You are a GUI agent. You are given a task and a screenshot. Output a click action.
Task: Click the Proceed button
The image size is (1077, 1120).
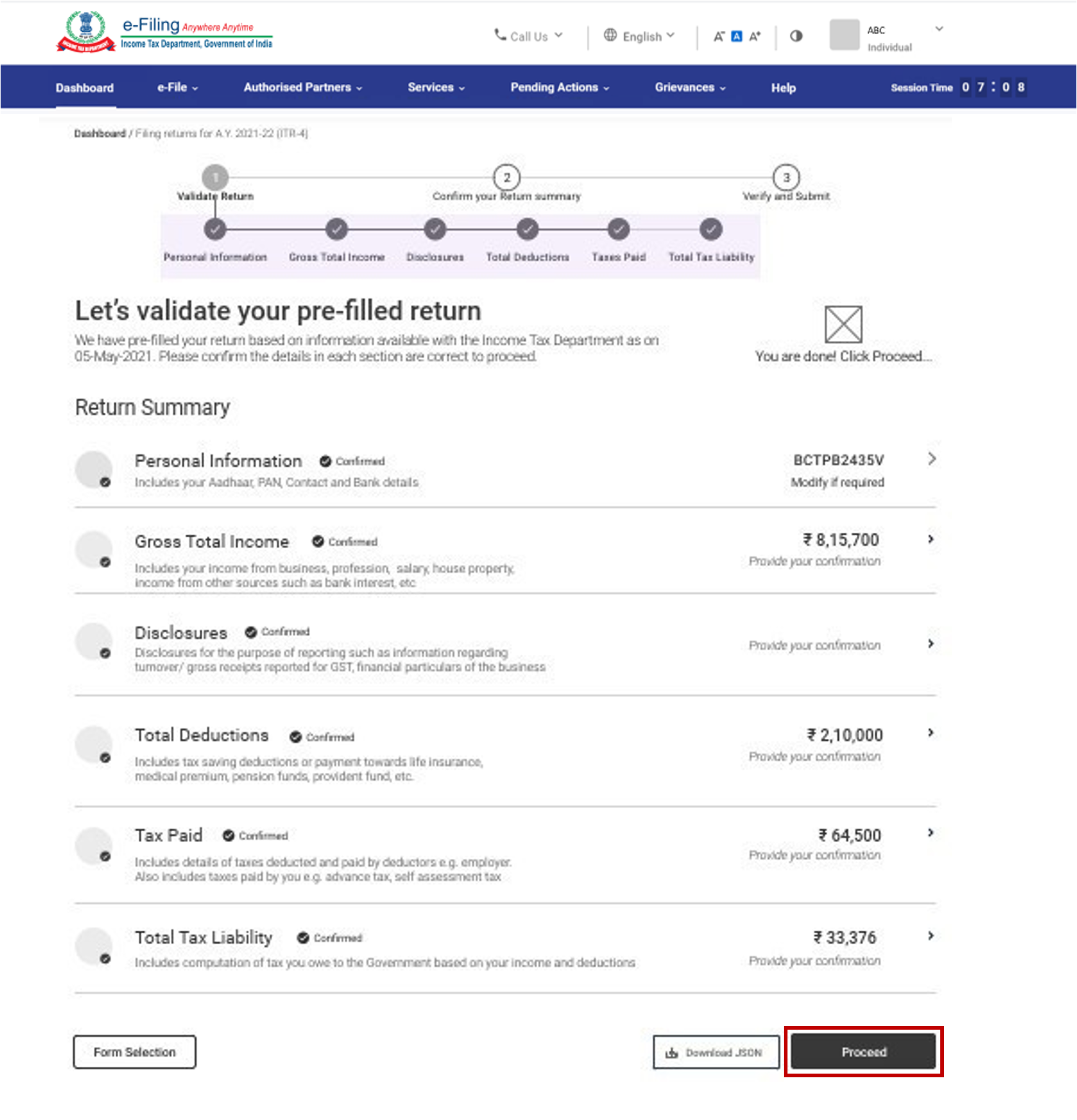tap(864, 1051)
